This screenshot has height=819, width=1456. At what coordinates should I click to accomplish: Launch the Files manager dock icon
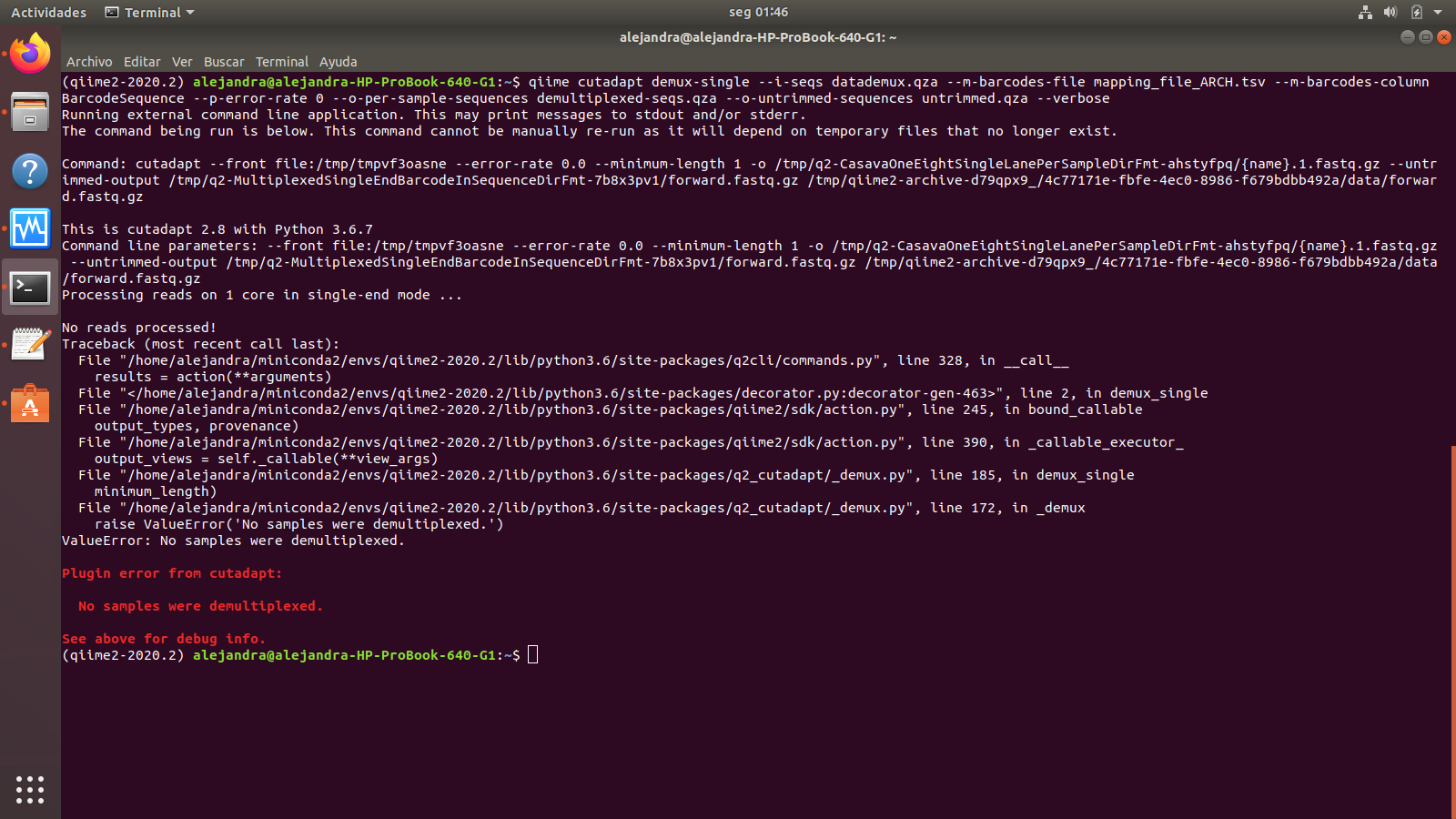[30, 112]
